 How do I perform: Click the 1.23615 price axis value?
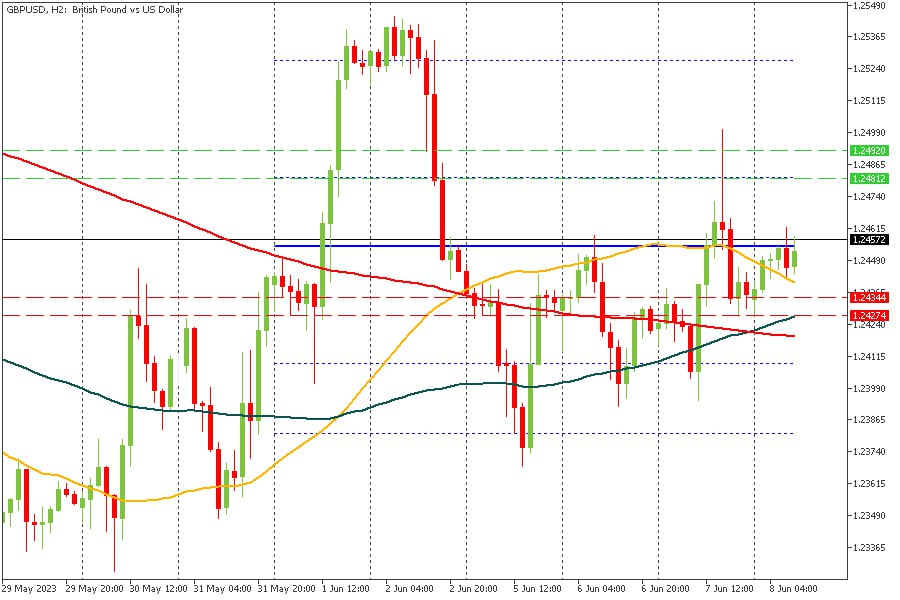pos(869,483)
